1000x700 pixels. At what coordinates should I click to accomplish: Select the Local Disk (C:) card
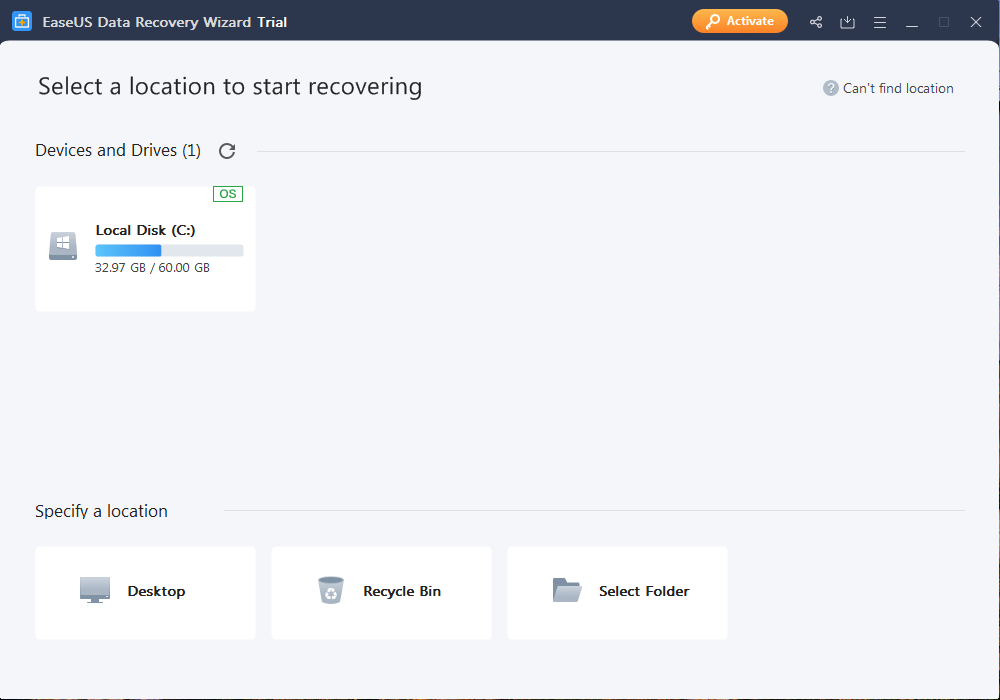tap(145, 248)
